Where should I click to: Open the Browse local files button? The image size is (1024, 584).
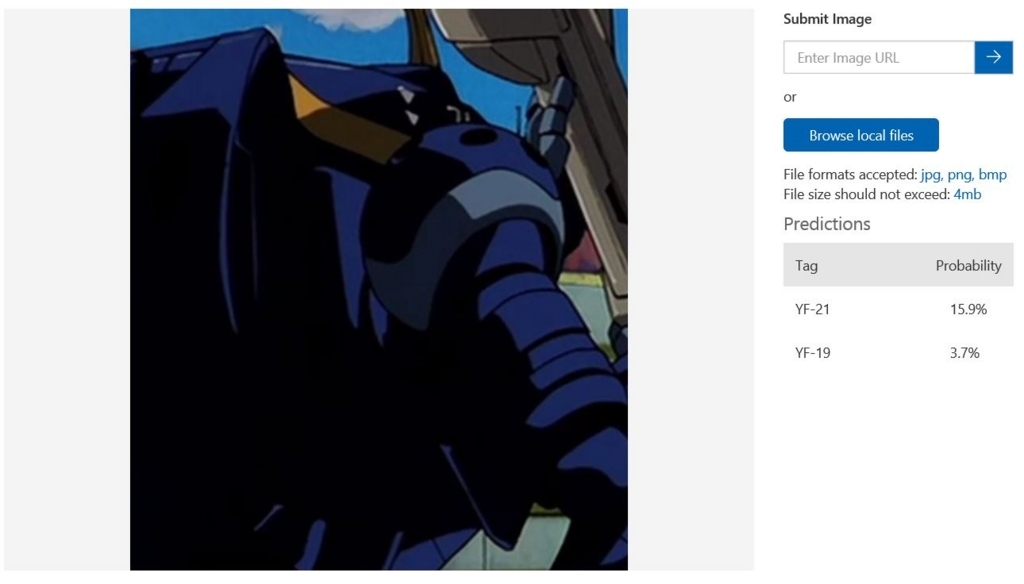pos(861,135)
